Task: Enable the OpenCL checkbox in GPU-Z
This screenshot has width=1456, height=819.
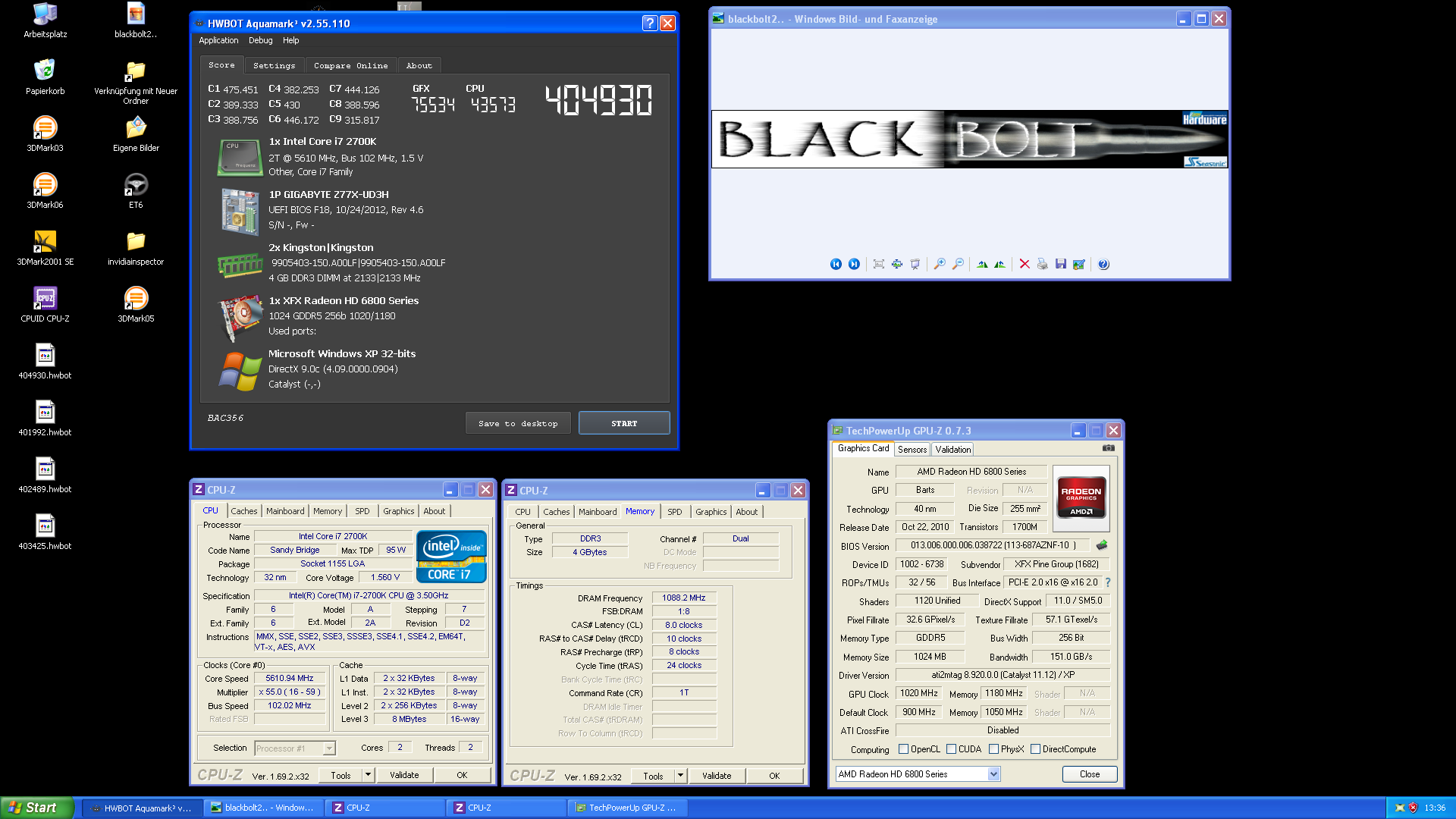Action: point(903,749)
